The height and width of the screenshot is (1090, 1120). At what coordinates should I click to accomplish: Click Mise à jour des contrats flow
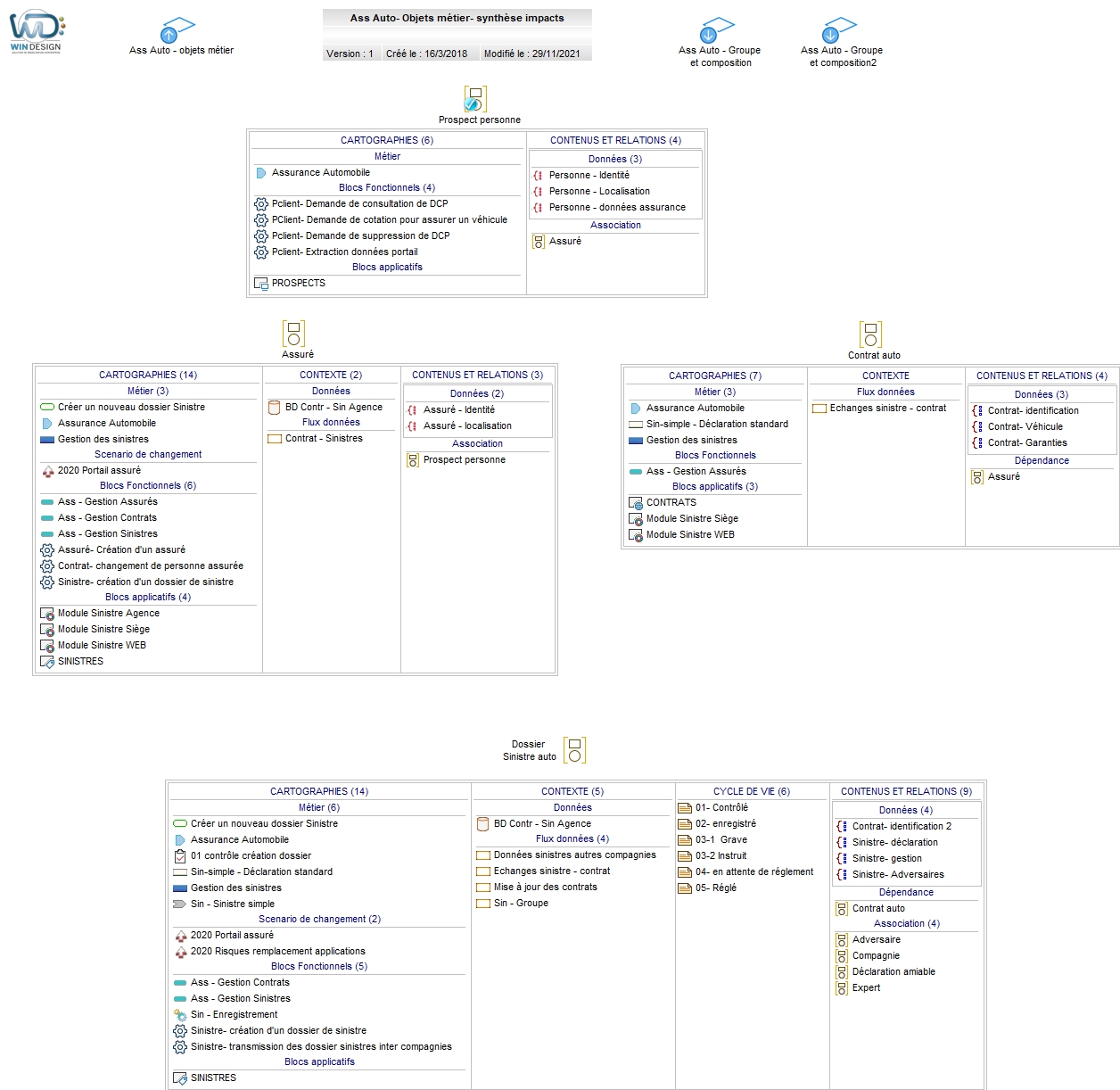click(x=546, y=888)
